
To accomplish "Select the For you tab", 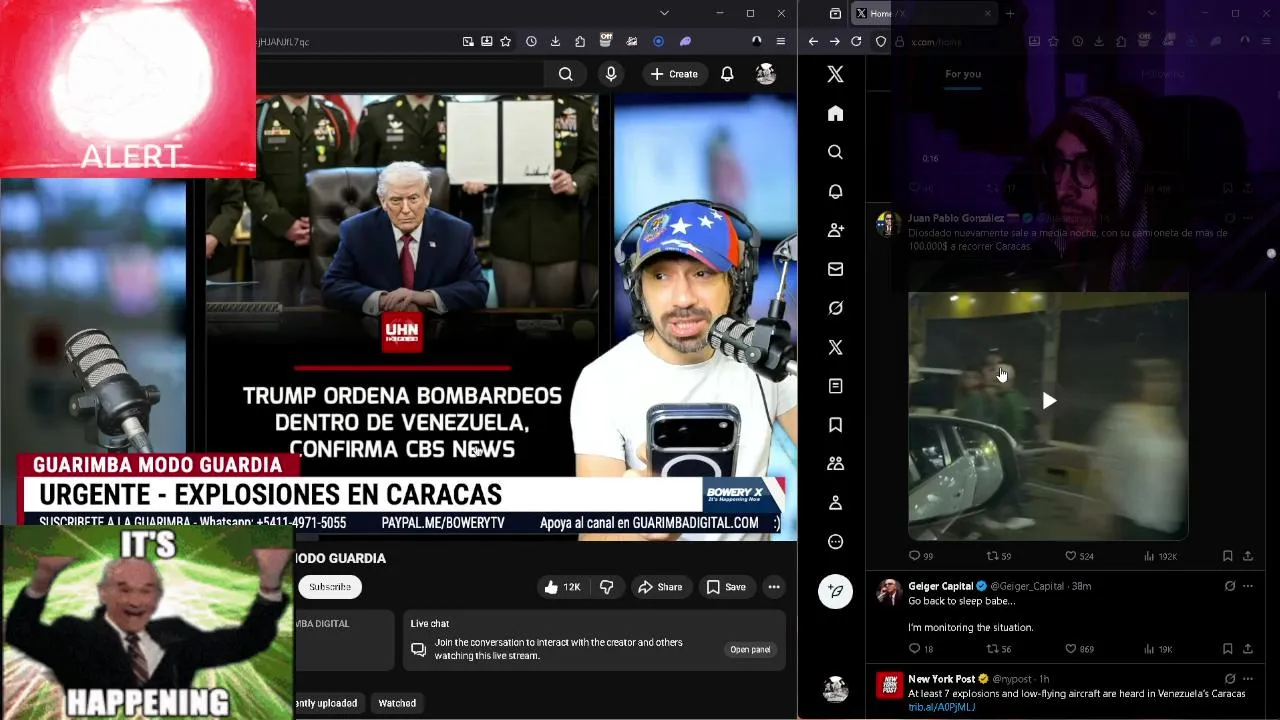I will pos(963,74).
